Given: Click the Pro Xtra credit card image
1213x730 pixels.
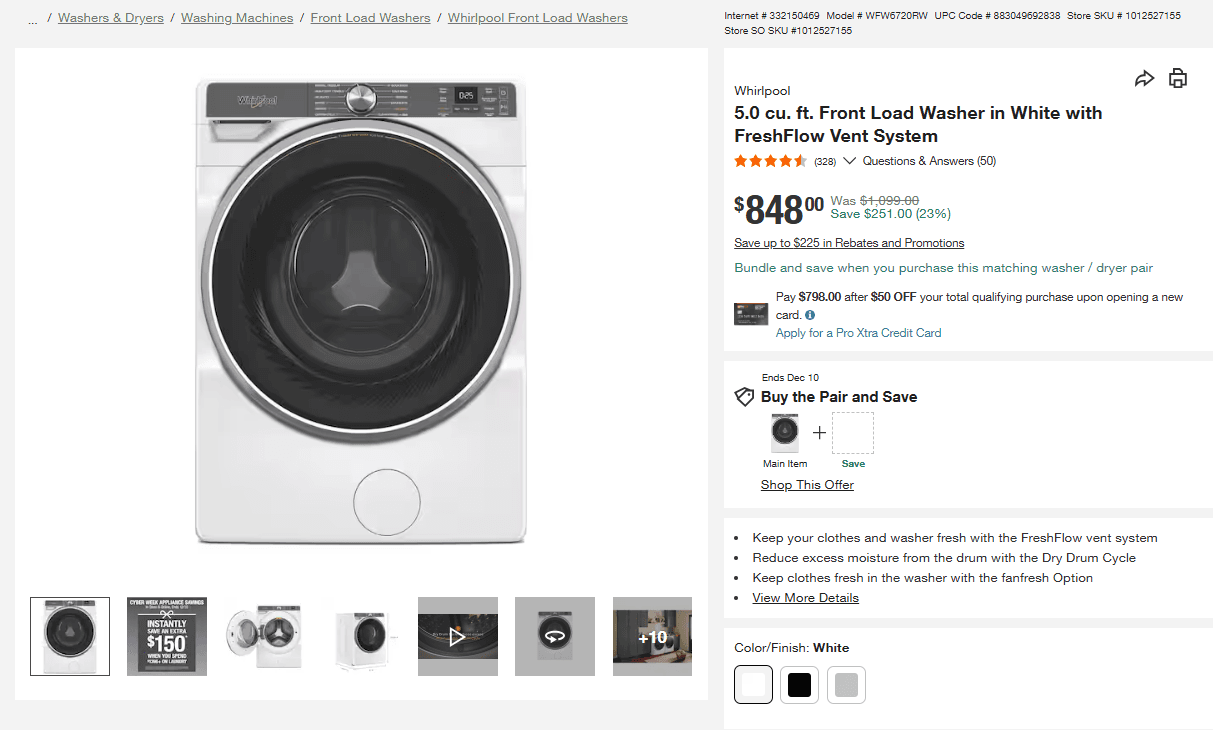Looking at the screenshot, I should tap(750, 312).
